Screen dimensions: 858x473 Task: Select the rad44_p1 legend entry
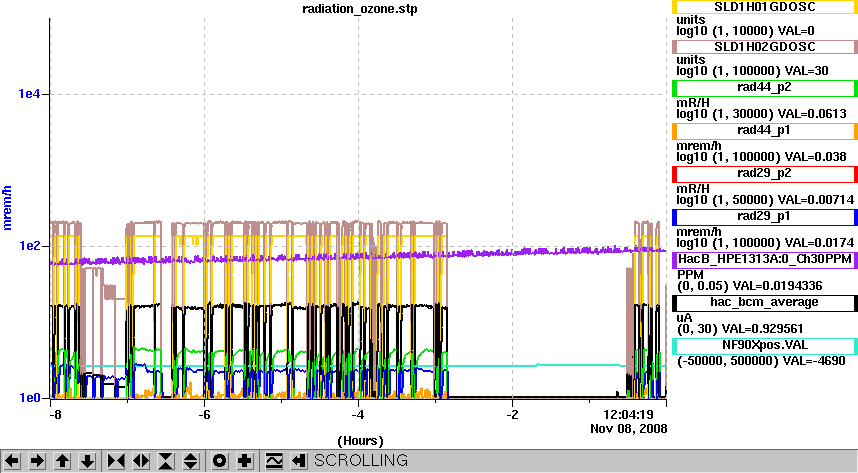[x=764, y=130]
